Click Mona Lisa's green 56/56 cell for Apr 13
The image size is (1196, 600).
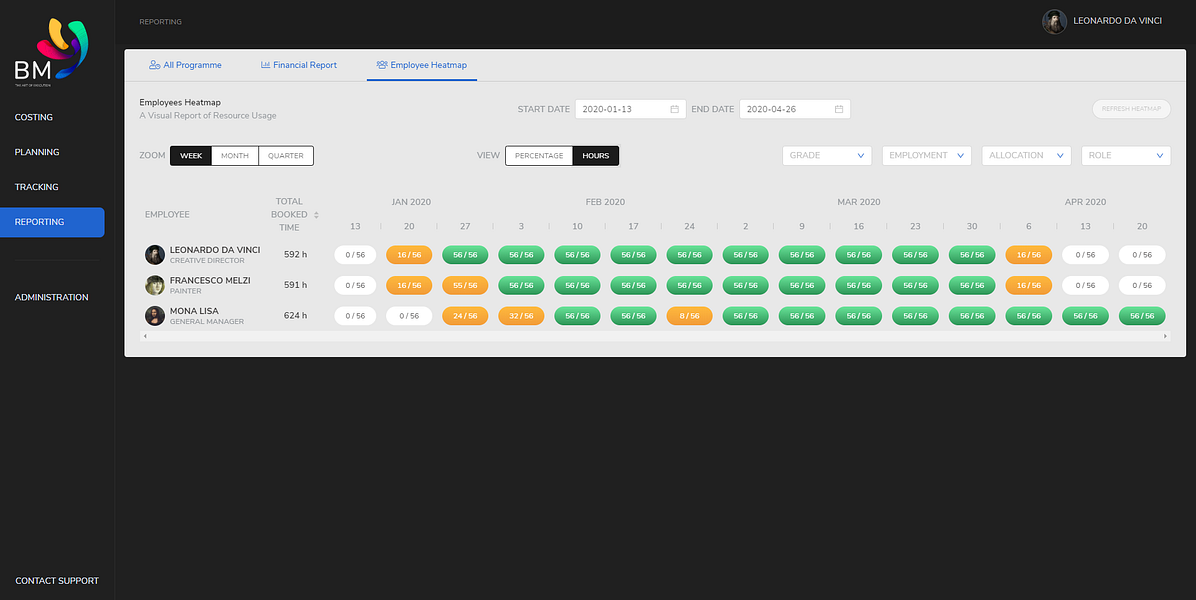[x=1085, y=316]
